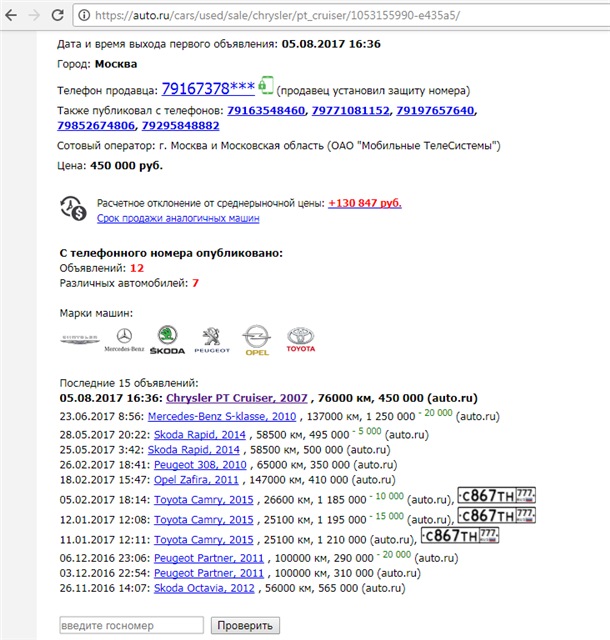This screenshot has height=640, width=610.
Task: Click the Mercedes-Benz brand logo
Action: point(124,340)
